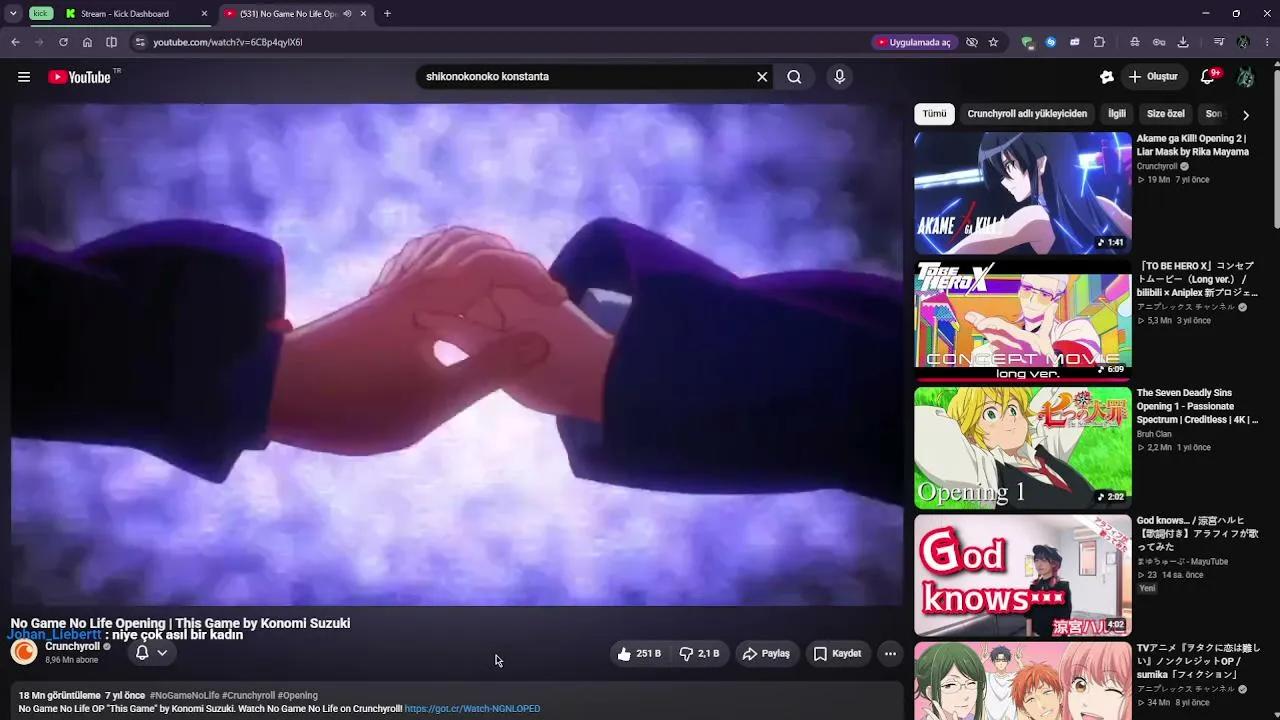Clear the search box text

762,77
